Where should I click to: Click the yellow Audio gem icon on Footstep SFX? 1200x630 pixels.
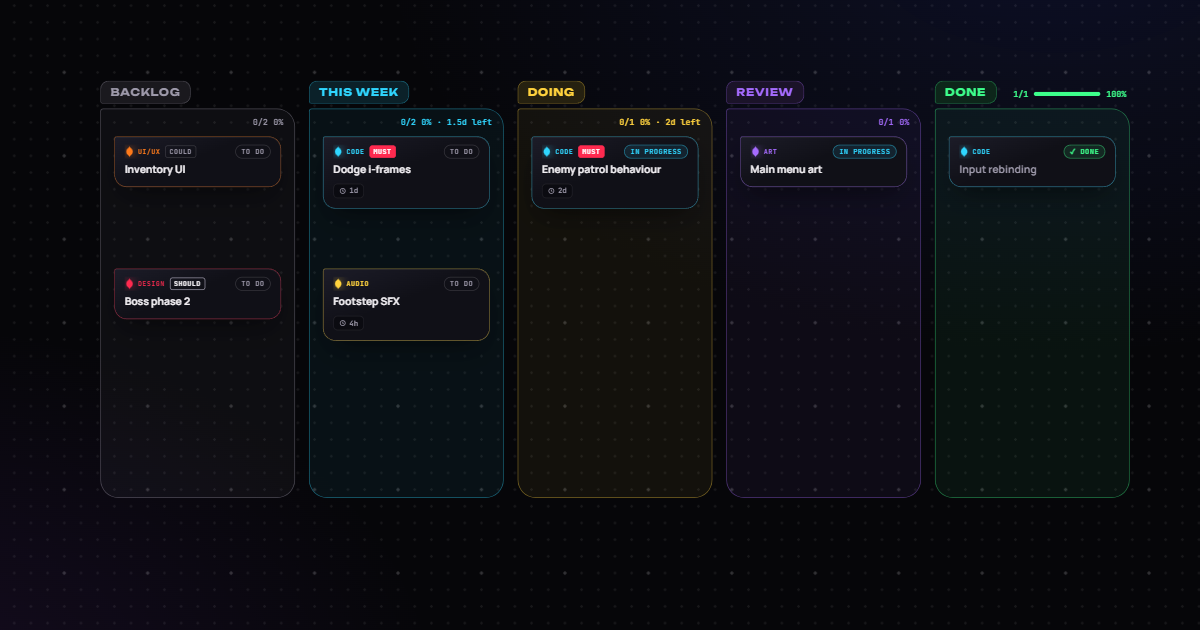point(338,284)
